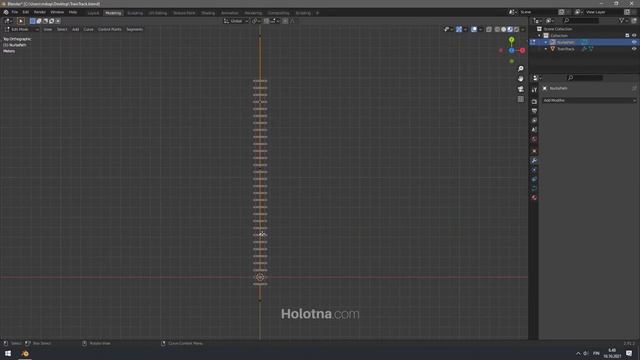Open the Add Modifier dropdown
The height and width of the screenshot is (360, 640).
point(589,100)
